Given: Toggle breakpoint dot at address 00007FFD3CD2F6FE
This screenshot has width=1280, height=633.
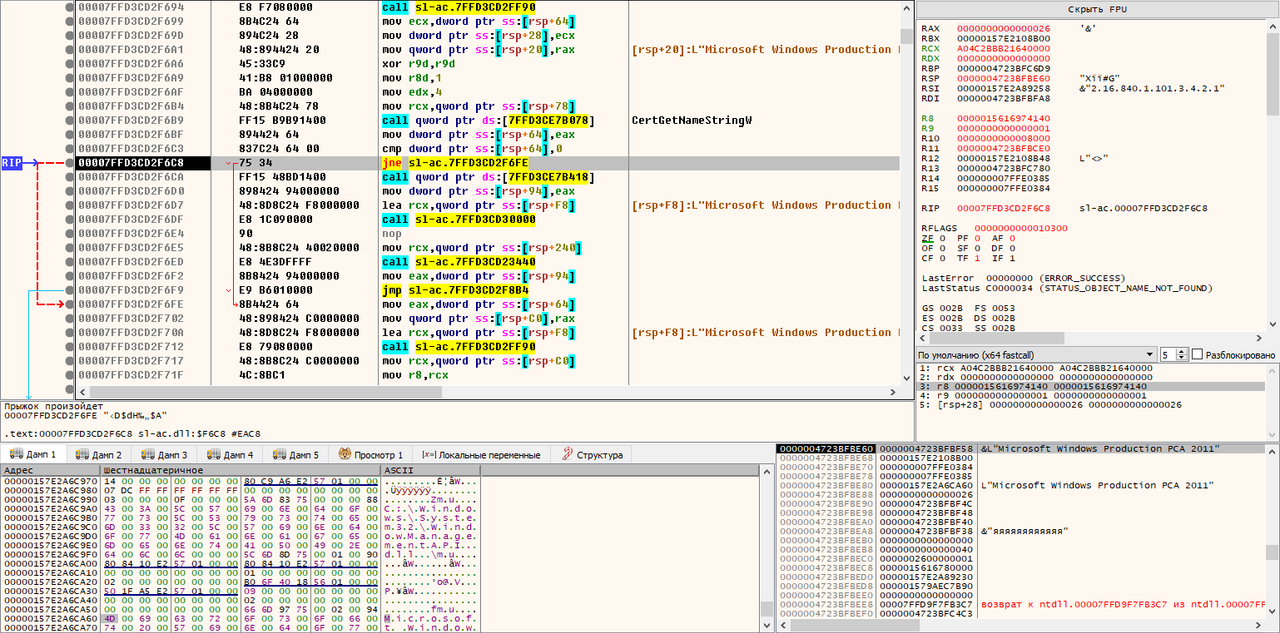Looking at the screenshot, I should pos(69,304).
